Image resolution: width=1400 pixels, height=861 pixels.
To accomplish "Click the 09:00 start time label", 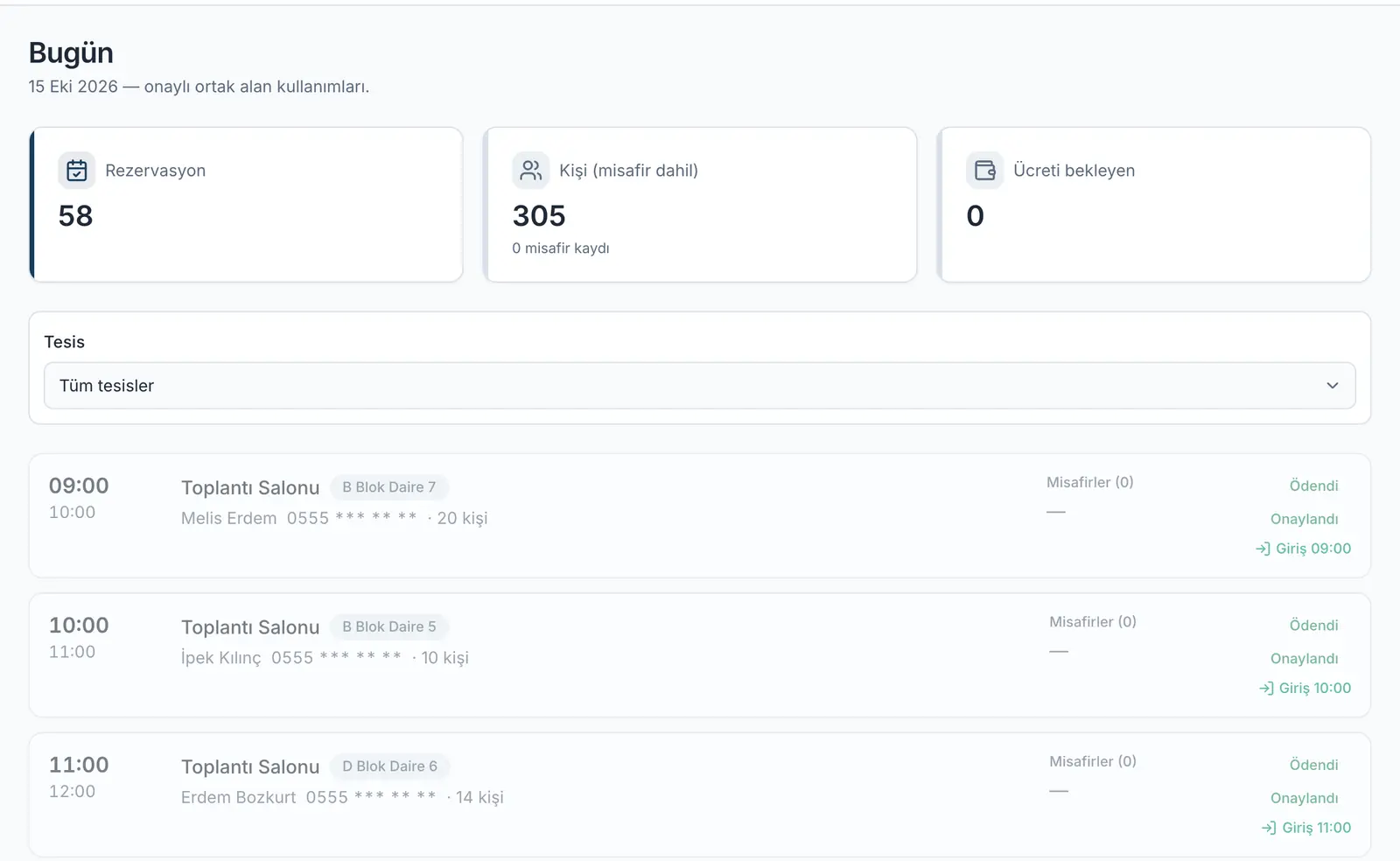I will click(x=79, y=486).
